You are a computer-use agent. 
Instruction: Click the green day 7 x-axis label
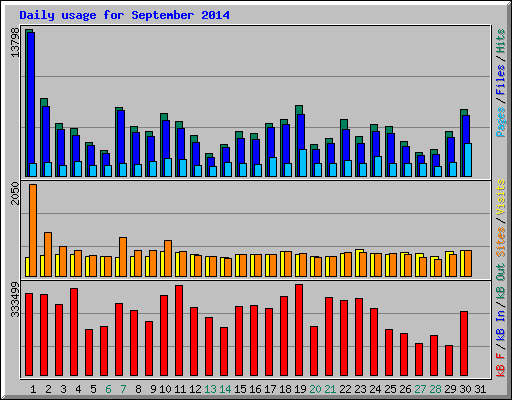pyautogui.click(x=123, y=389)
